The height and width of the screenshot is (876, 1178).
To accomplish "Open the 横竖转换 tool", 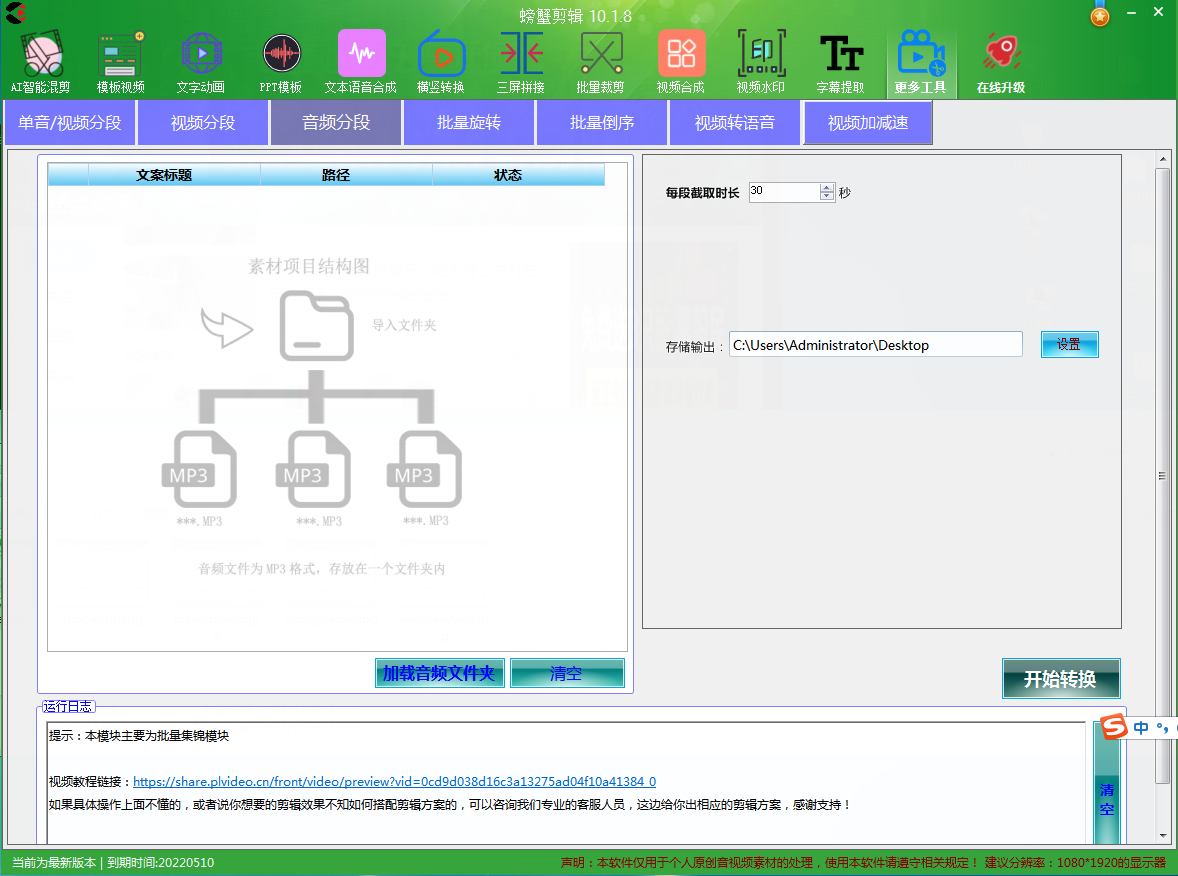I will [441, 63].
